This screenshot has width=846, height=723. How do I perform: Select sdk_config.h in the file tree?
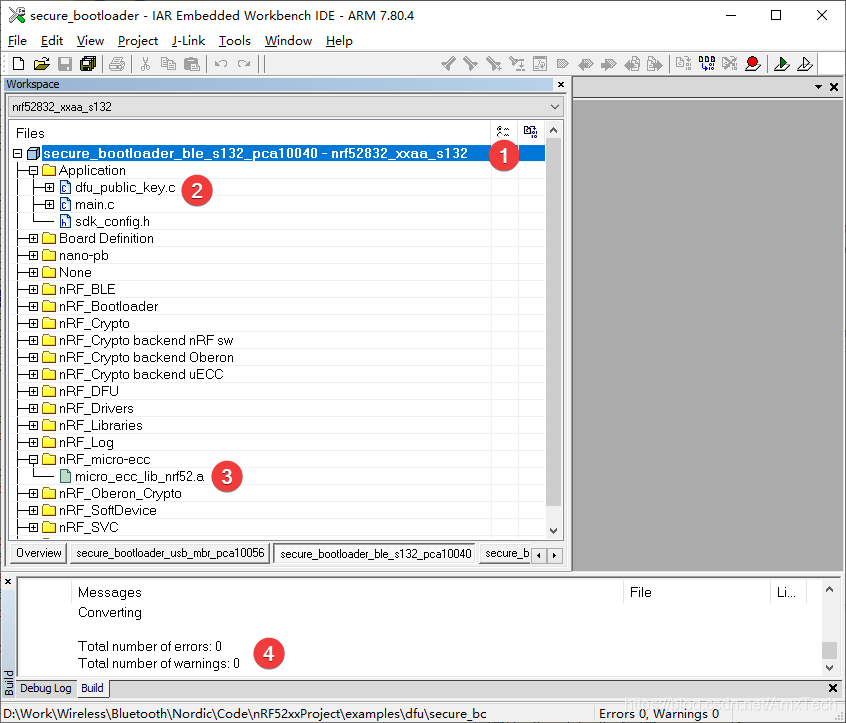point(112,222)
